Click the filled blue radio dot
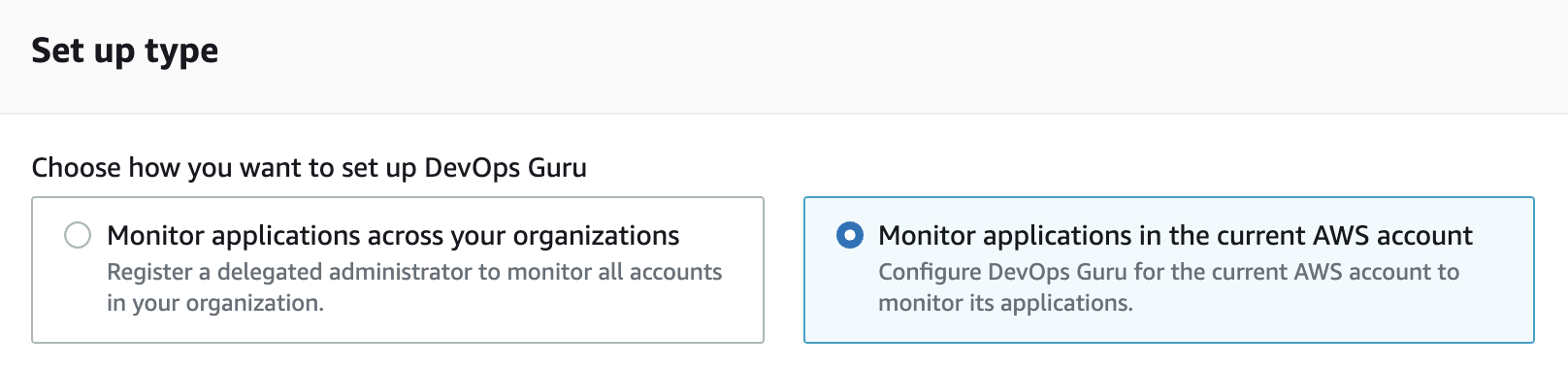 pos(849,235)
